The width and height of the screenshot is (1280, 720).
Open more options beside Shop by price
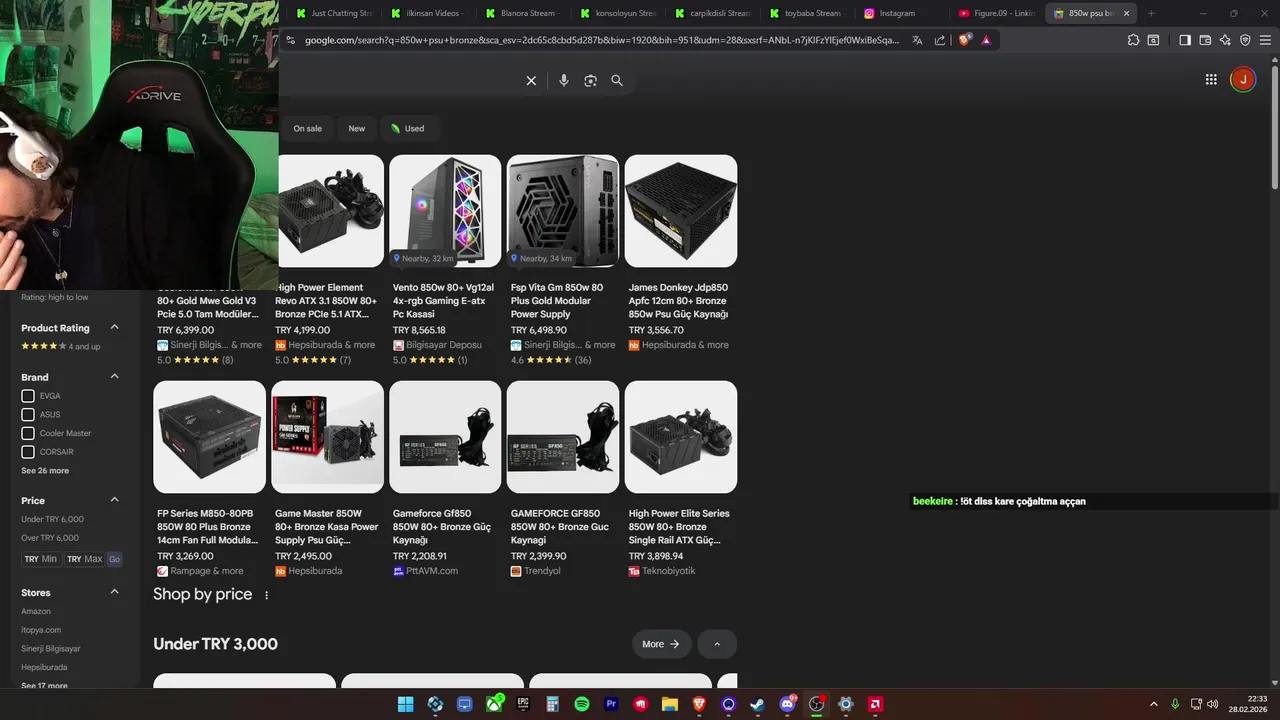click(266, 595)
